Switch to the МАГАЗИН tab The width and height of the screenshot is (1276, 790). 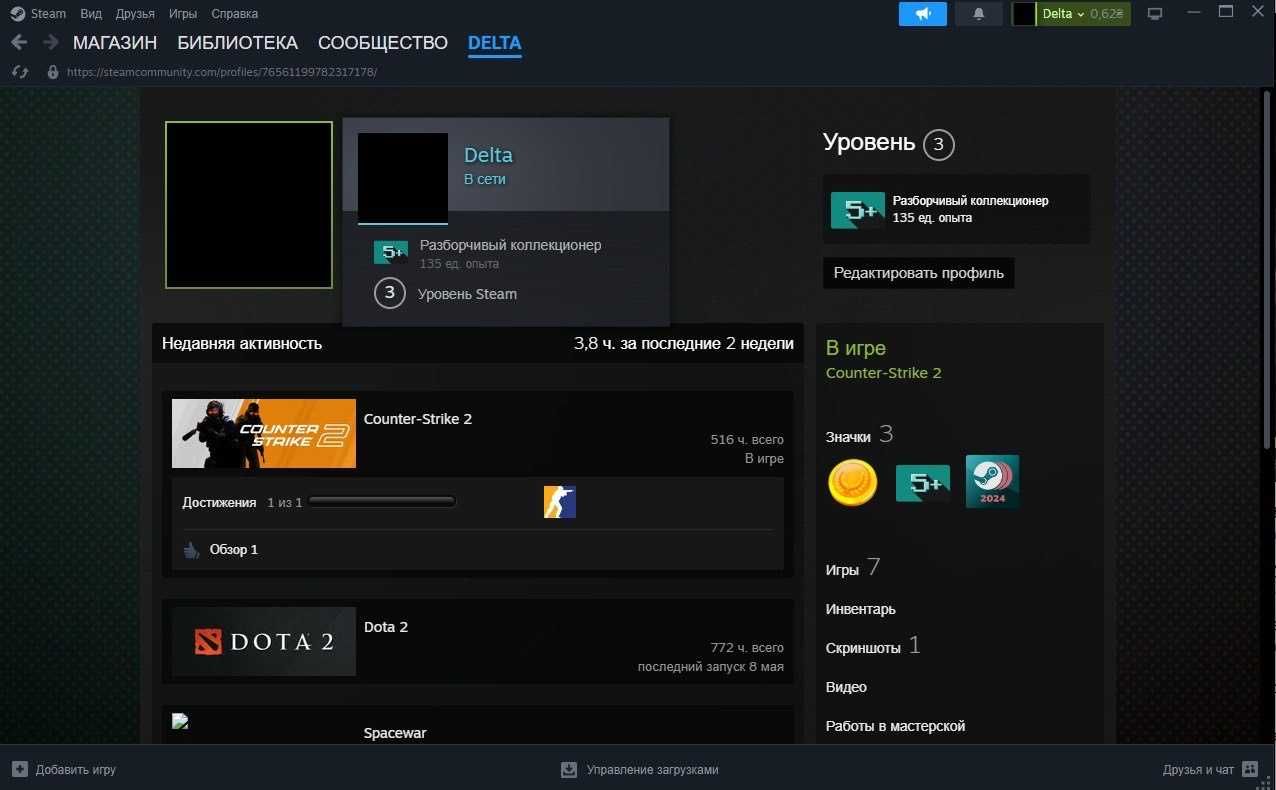[x=115, y=43]
